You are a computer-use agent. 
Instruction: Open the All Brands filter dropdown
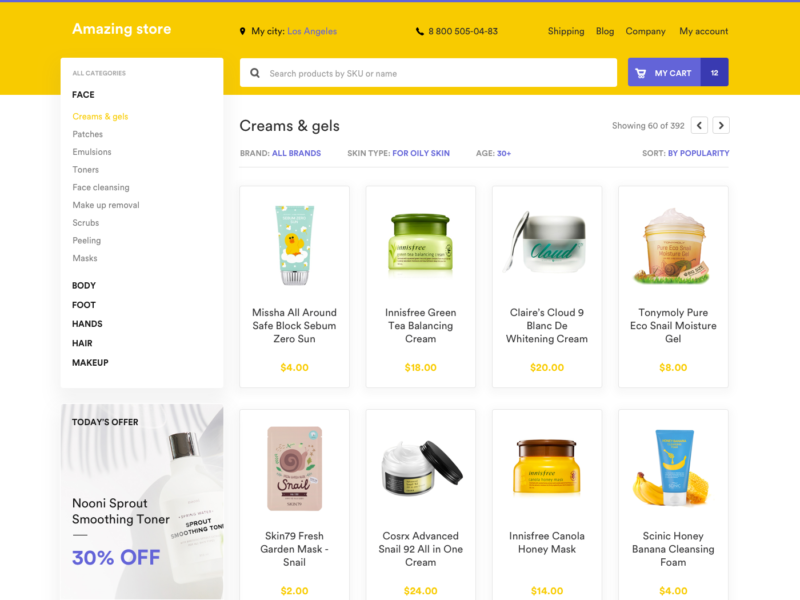point(296,153)
